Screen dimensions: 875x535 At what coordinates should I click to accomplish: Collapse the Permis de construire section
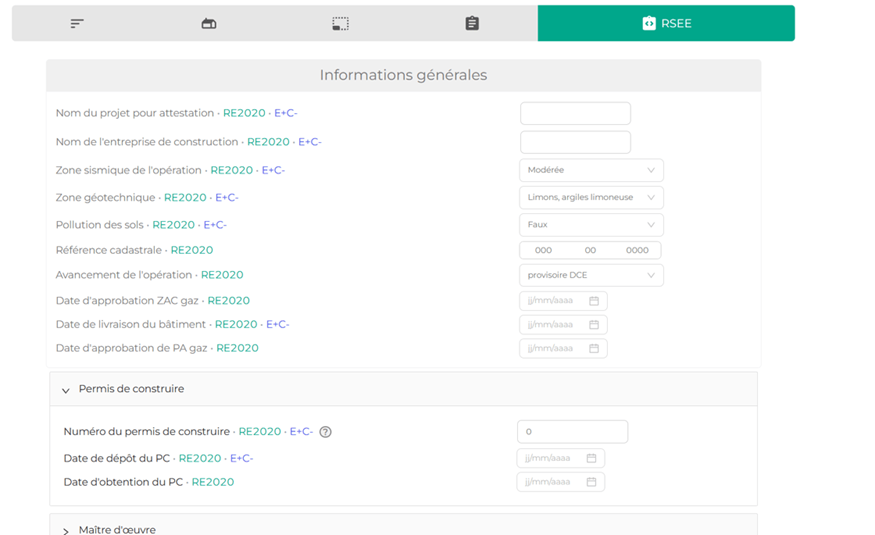(403, 389)
